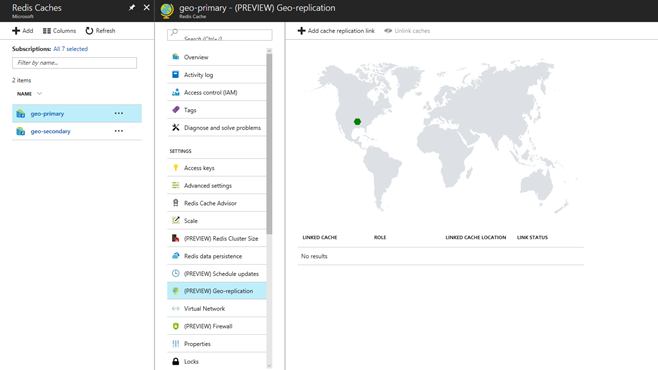658x370 pixels.
Task: Open the All 7 selected subscriptions link
Action: coord(70,49)
